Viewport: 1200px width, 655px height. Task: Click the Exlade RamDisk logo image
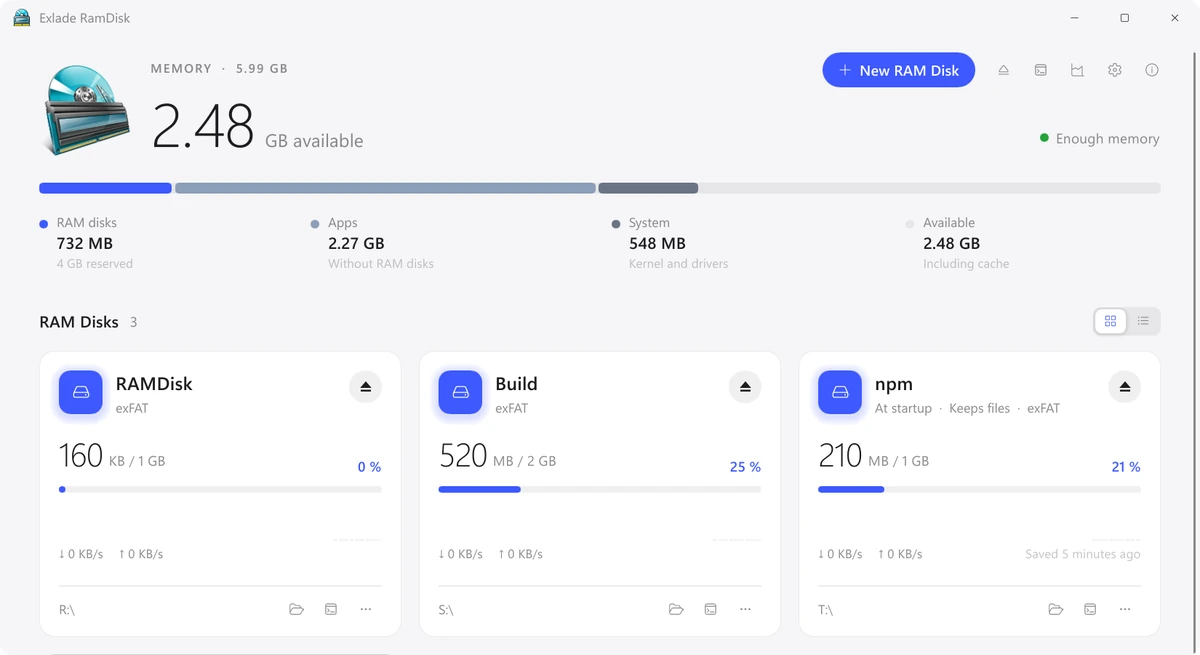coord(87,109)
